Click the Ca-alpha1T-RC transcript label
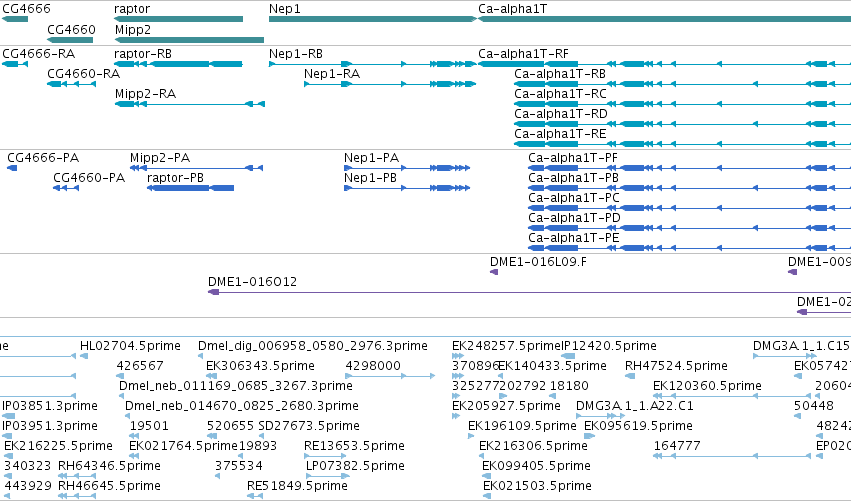The height and width of the screenshot is (501, 851). 560,94
